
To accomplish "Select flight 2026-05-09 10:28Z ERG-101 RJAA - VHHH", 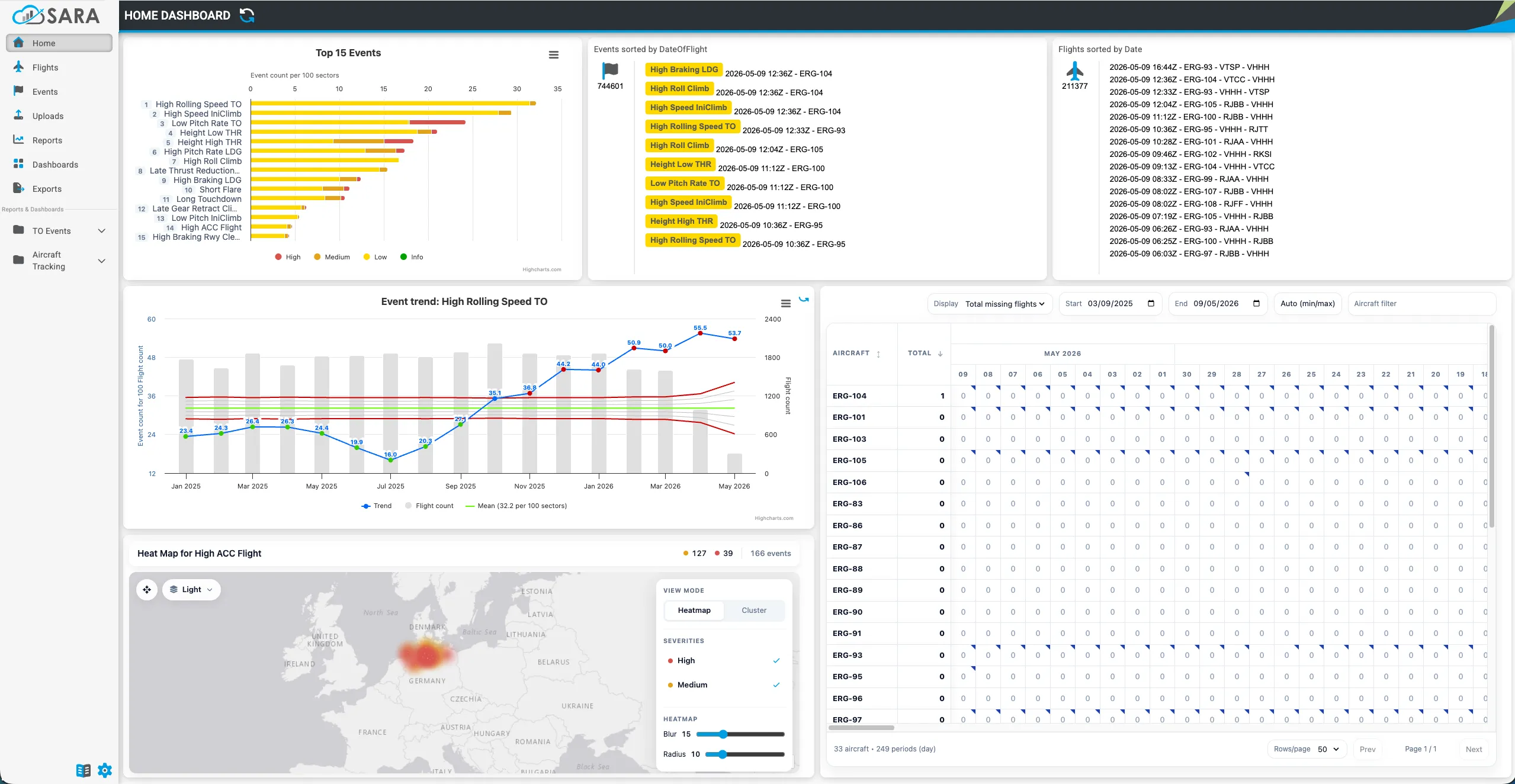I will (1191, 142).
